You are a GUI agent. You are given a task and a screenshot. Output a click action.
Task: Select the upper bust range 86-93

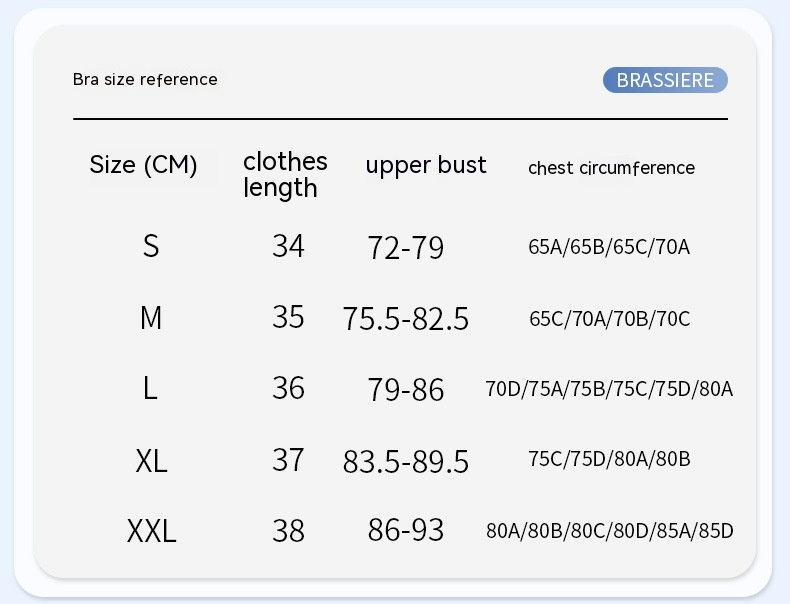pyautogui.click(x=406, y=531)
